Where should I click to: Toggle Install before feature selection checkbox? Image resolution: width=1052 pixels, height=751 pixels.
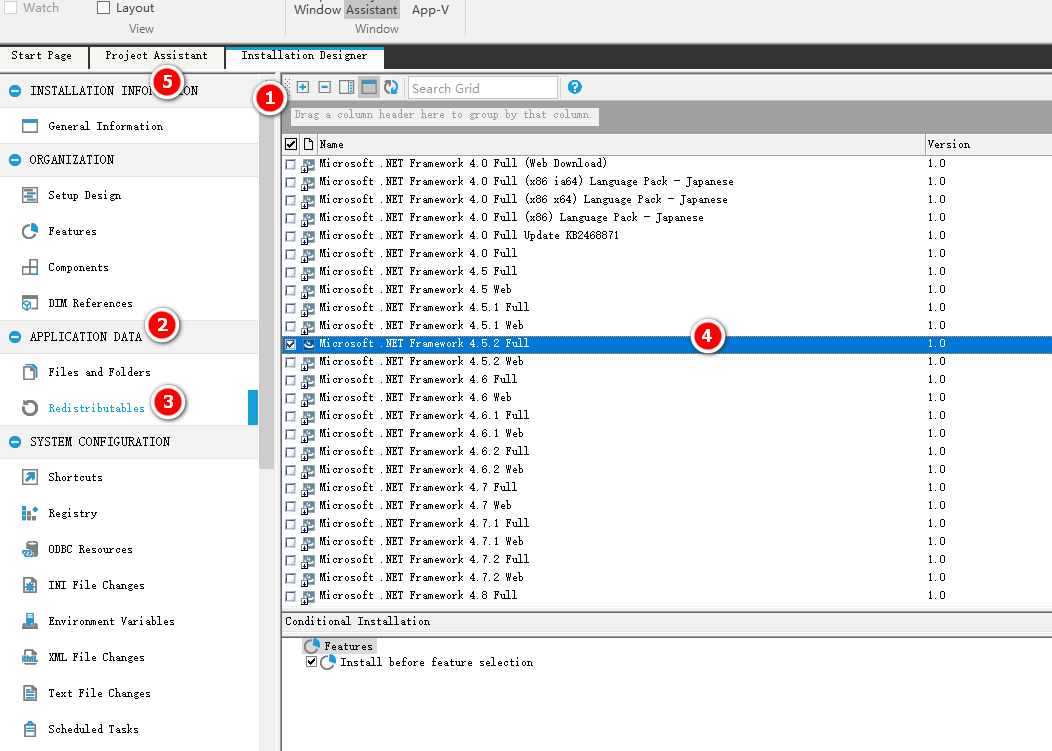[x=311, y=662]
